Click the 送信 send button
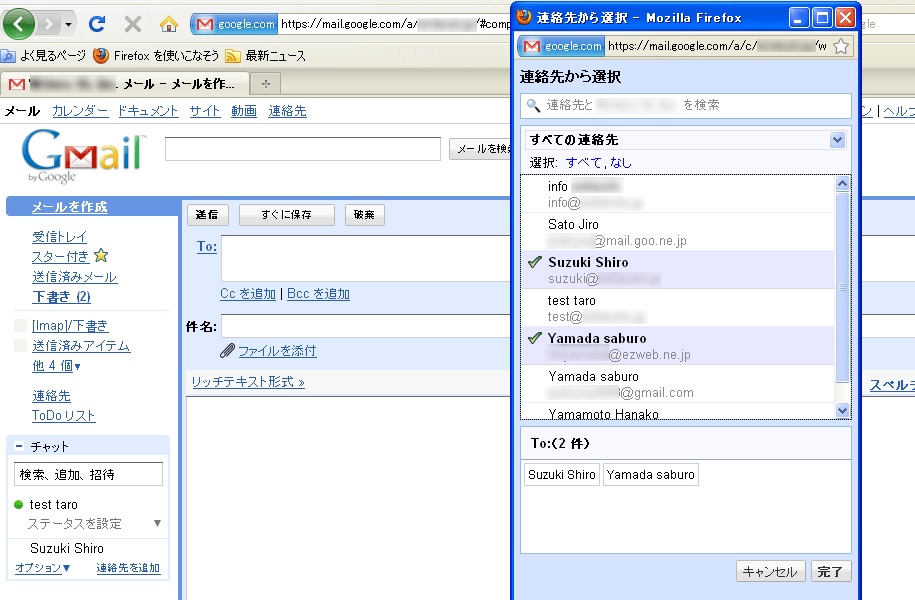The height and width of the screenshot is (600, 915). coord(207,215)
